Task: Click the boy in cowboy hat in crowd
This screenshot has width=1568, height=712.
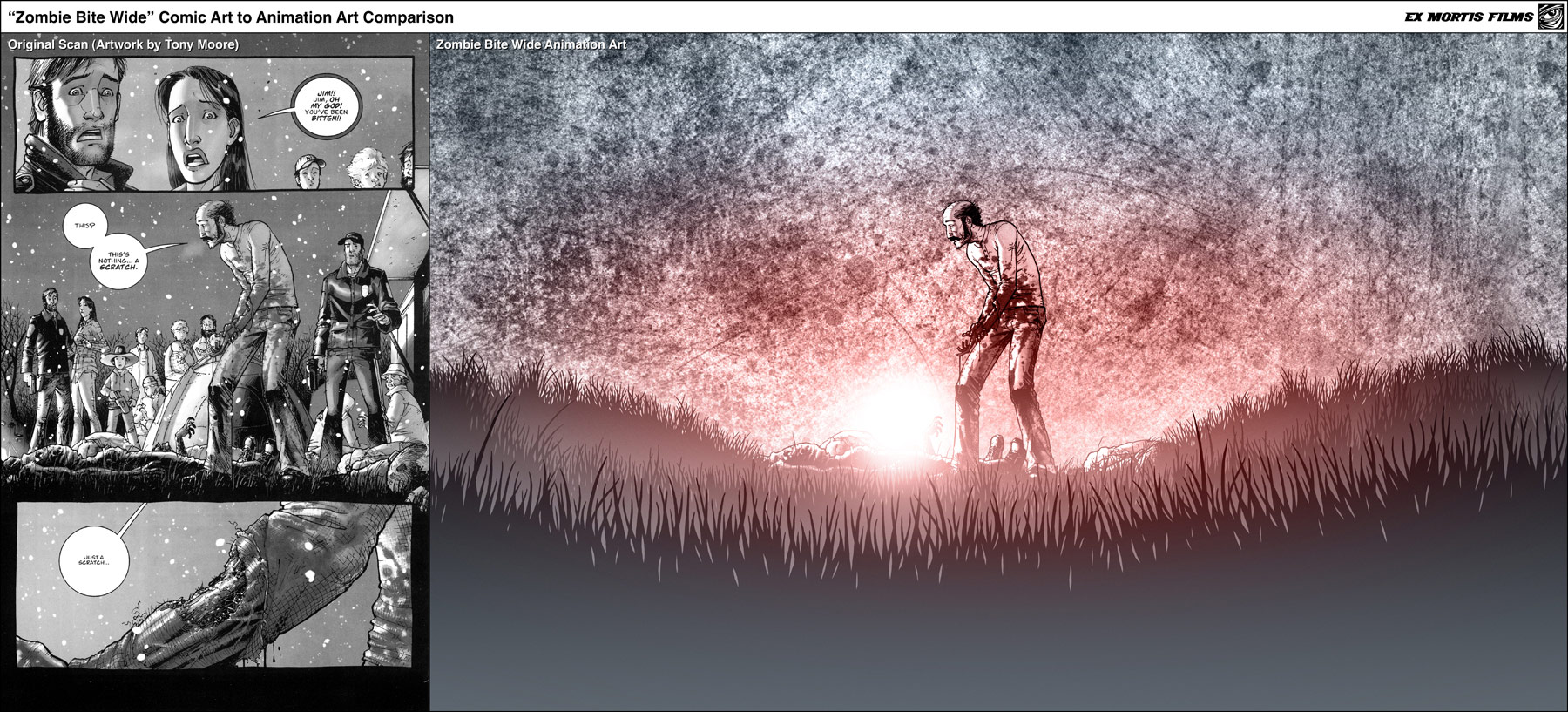Action: [x=118, y=383]
